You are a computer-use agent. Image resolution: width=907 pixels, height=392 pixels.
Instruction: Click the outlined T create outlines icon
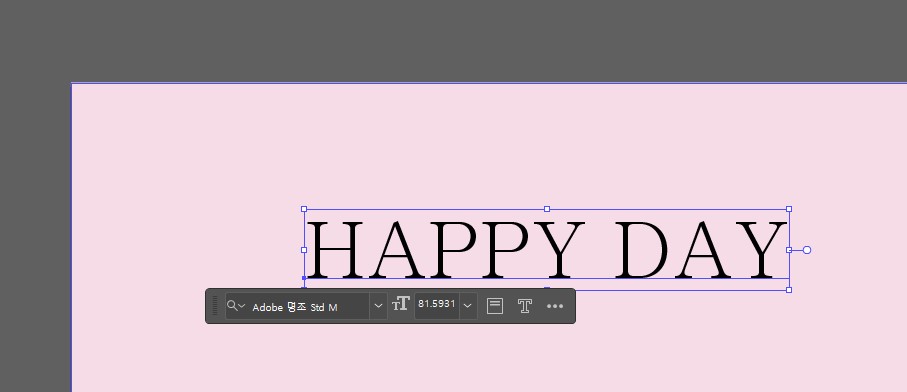point(525,306)
